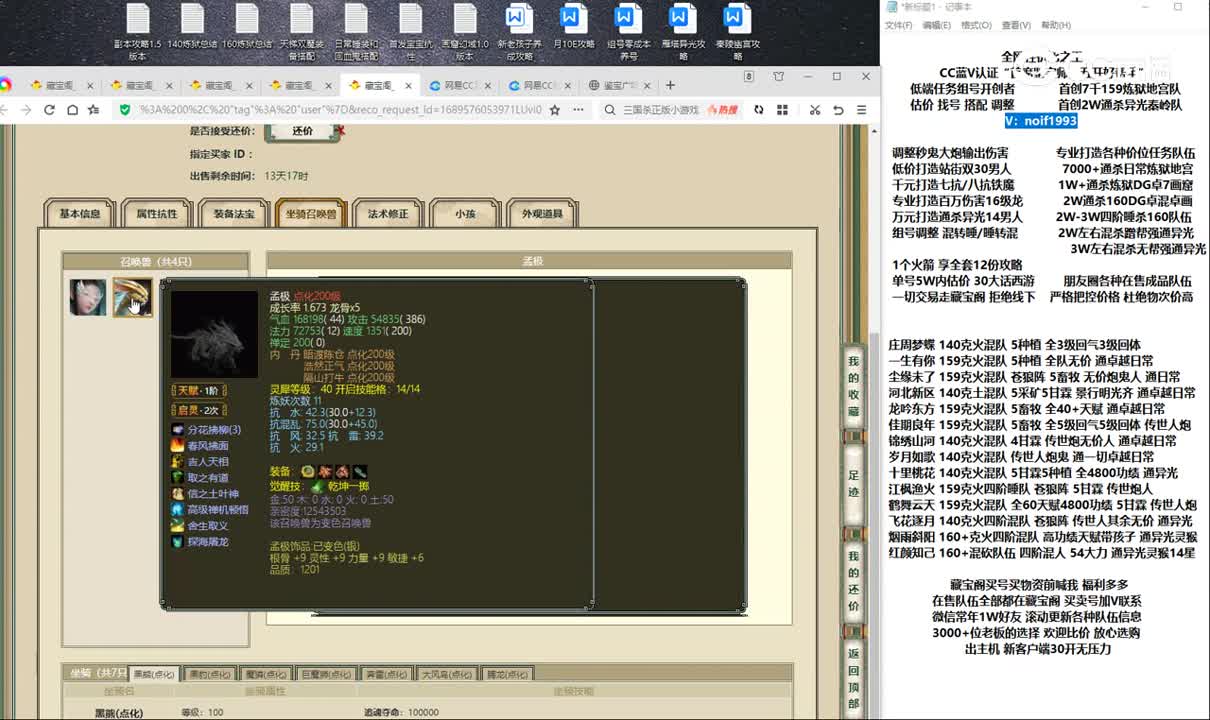Viewport: 1210px width, 720px height.
Task: Open the 雁塔异光攻略 WPS document
Action: pos(682,31)
